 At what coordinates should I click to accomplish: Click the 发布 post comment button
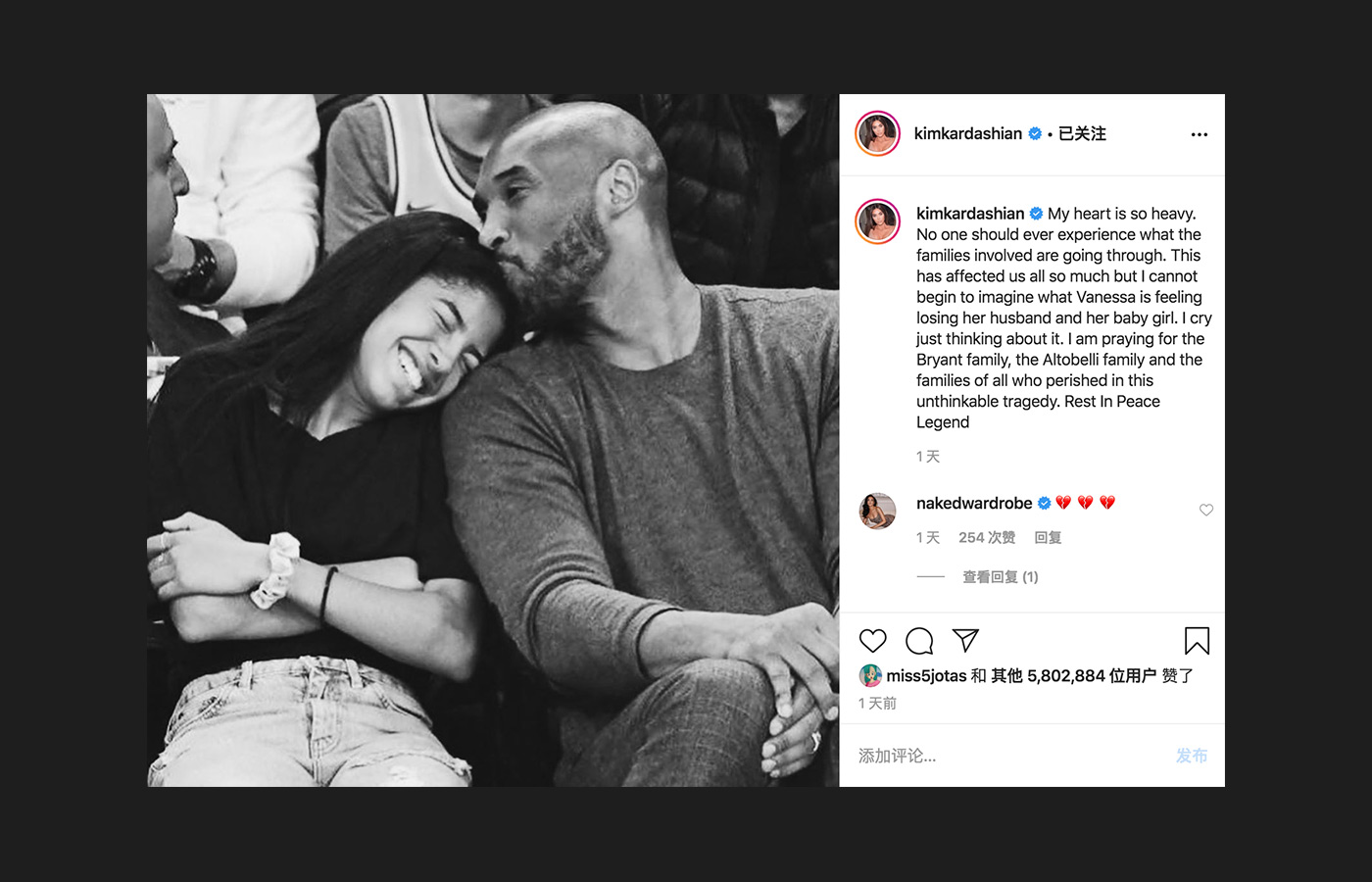(x=1192, y=756)
